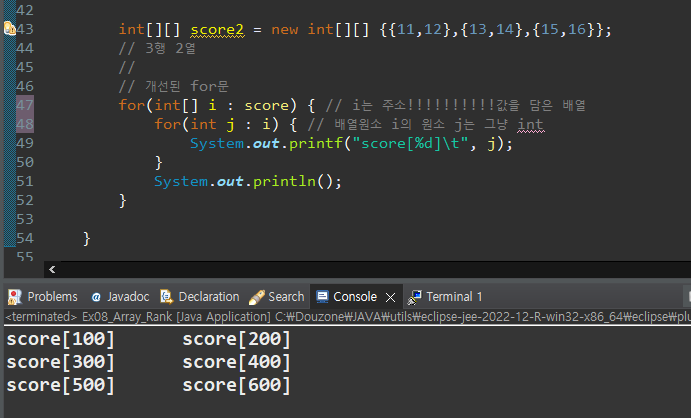
Task: Select the Console tab
Action: coord(355,297)
